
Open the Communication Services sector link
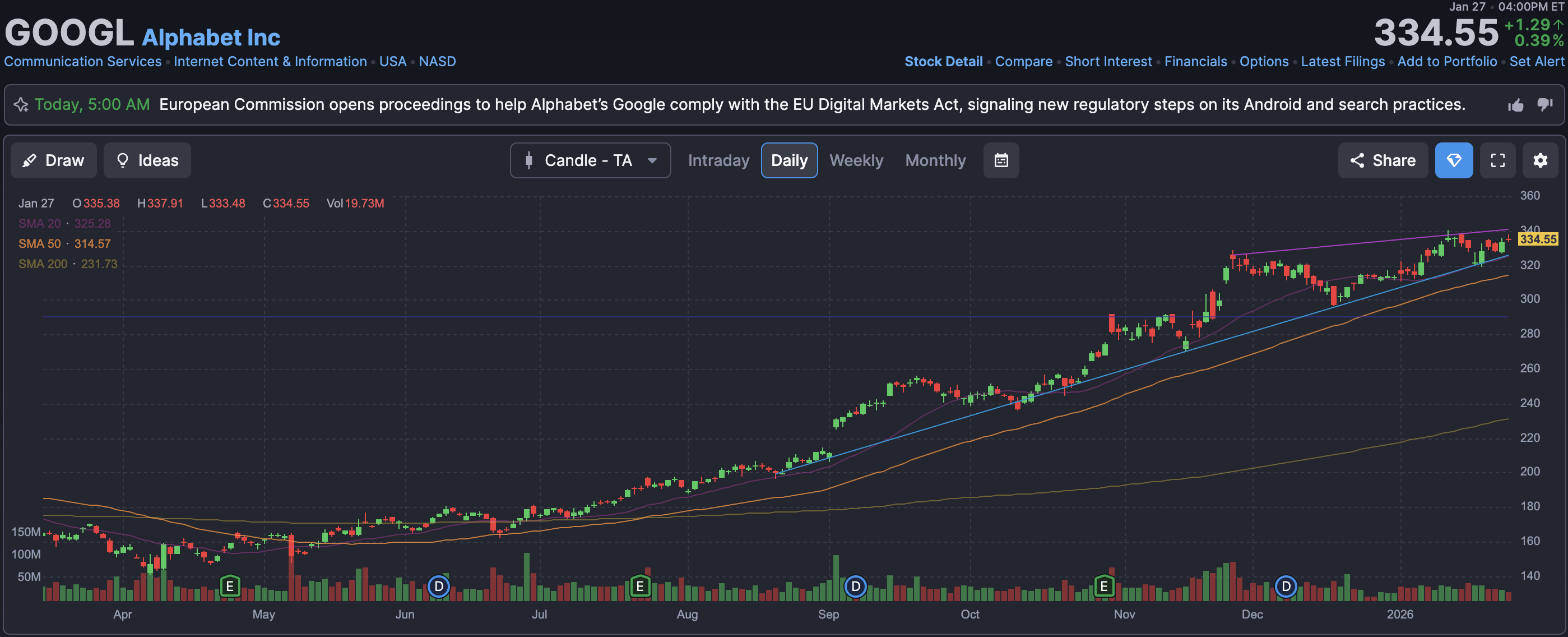83,62
